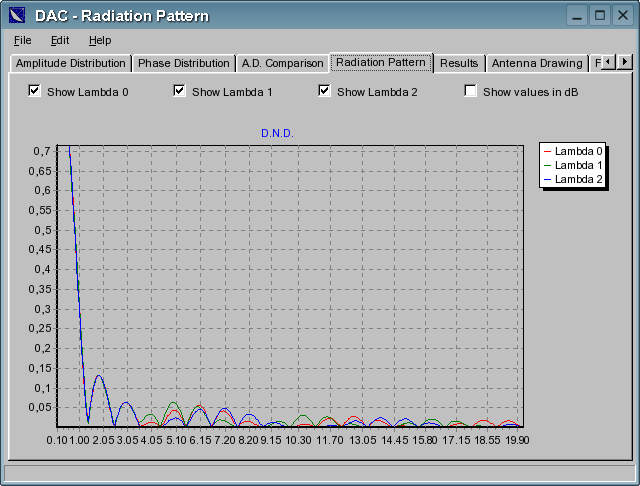The image size is (640, 486).
Task: Click the Lambda 2 legend entry
Action: point(573,179)
